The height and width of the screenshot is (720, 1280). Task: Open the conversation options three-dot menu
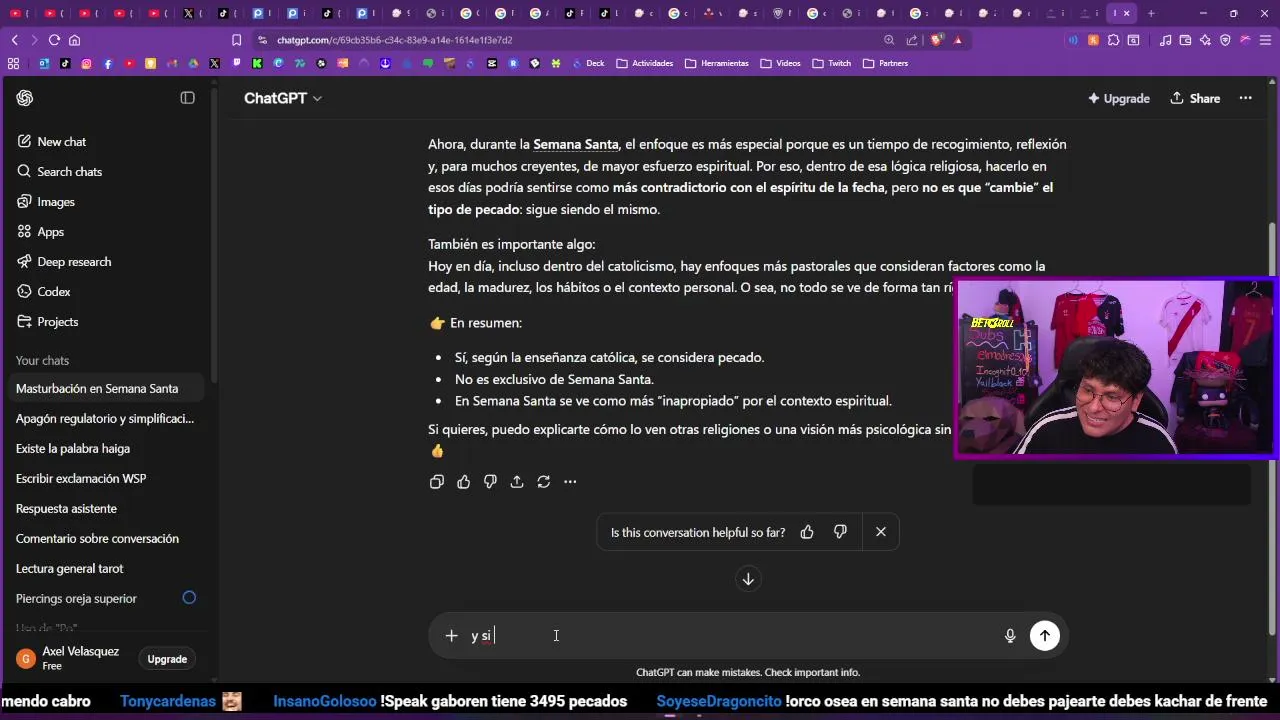click(1245, 98)
